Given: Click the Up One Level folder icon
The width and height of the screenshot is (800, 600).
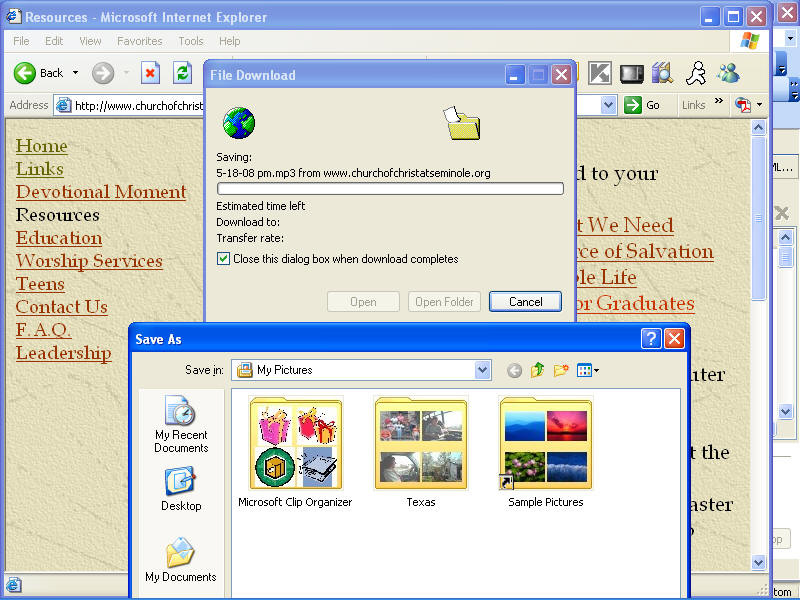Looking at the screenshot, I should (x=538, y=370).
